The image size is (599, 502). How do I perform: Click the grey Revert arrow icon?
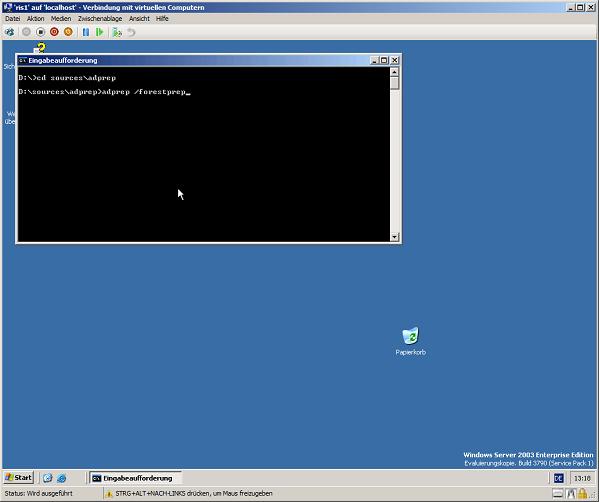click(131, 32)
